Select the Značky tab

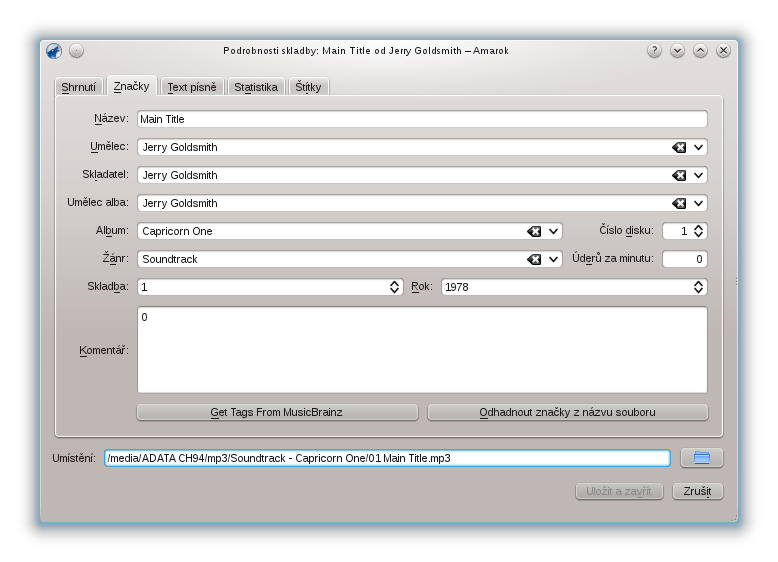click(131, 86)
